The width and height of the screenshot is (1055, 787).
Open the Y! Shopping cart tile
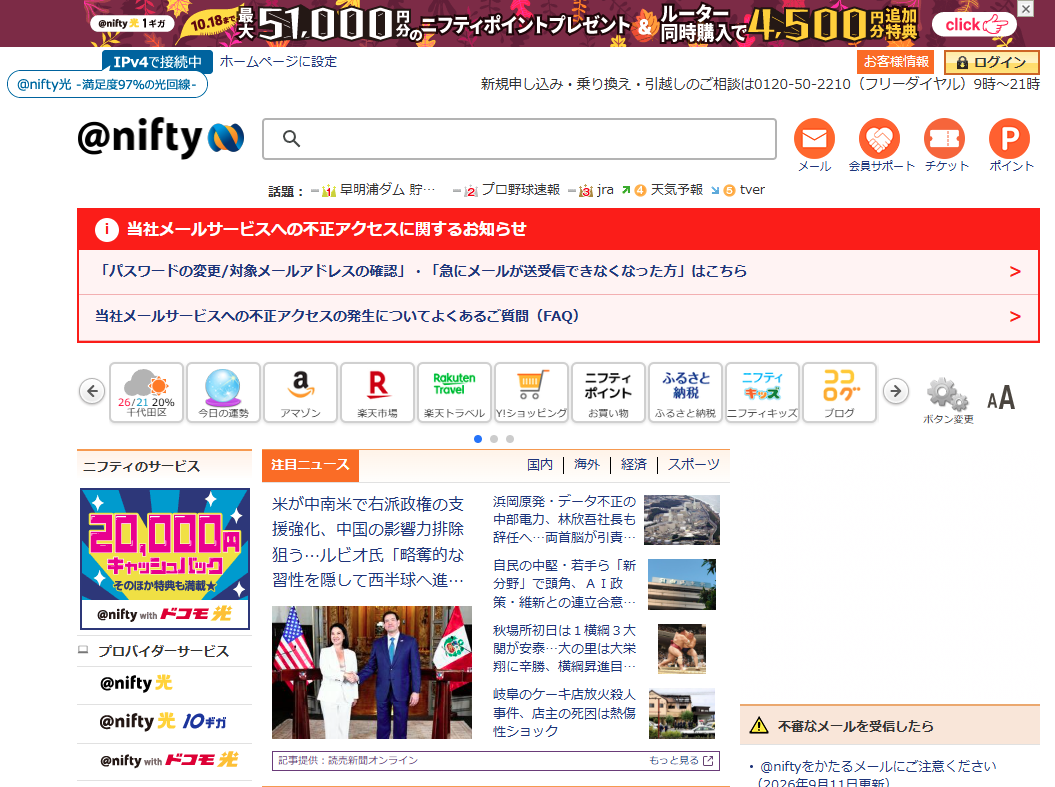click(x=532, y=392)
